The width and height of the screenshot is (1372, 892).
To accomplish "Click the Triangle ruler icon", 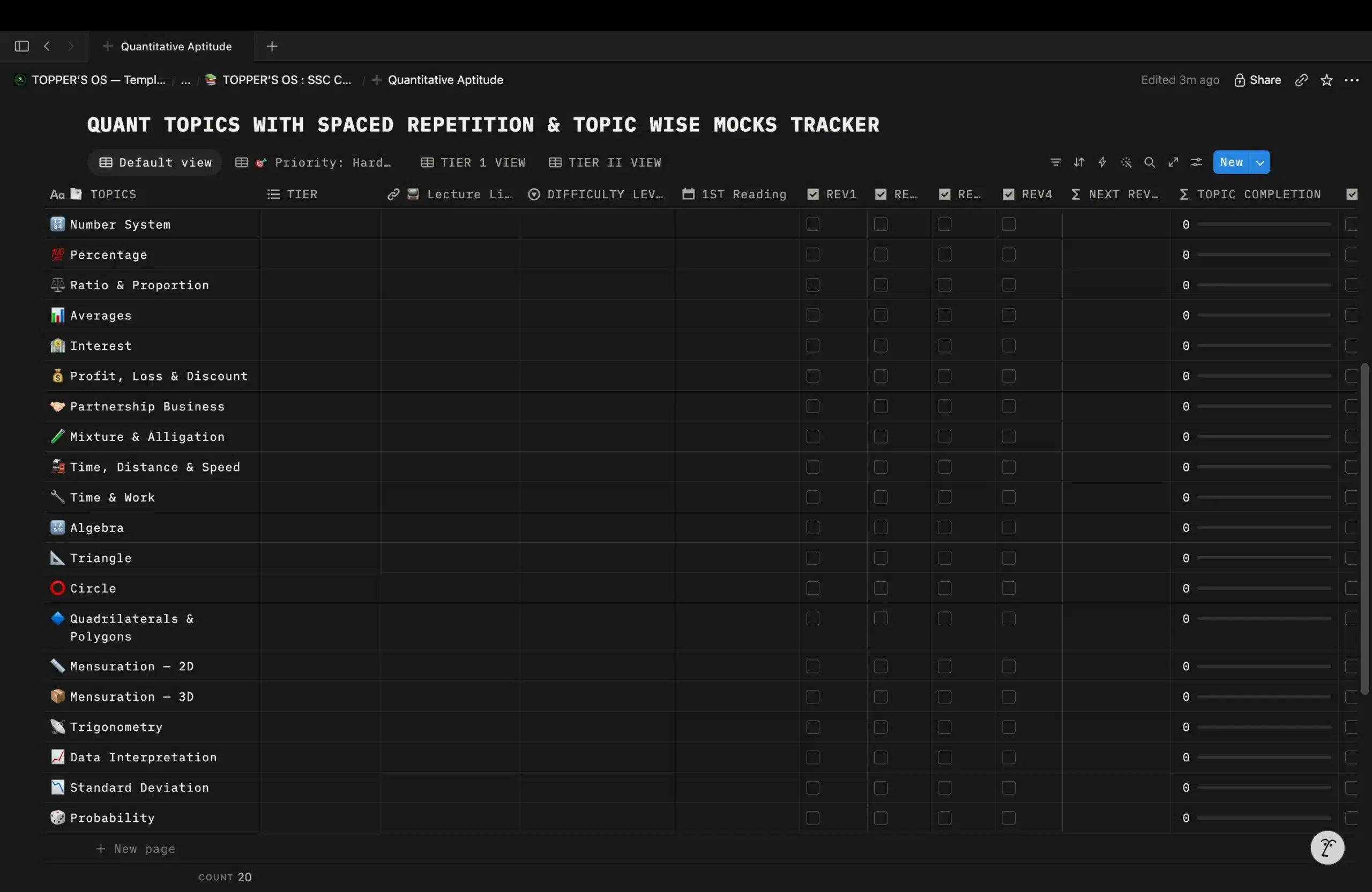I will click(58, 557).
